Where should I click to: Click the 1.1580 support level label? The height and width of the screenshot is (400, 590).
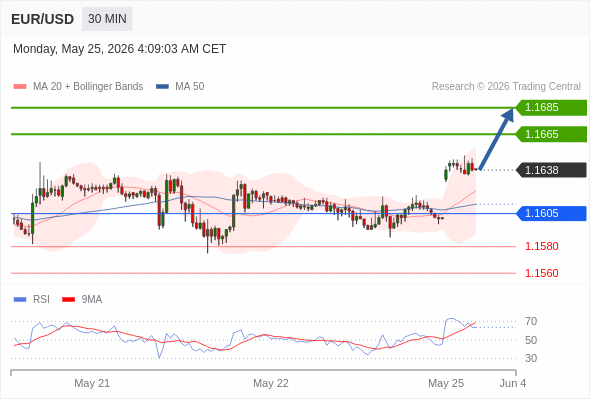[542, 246]
